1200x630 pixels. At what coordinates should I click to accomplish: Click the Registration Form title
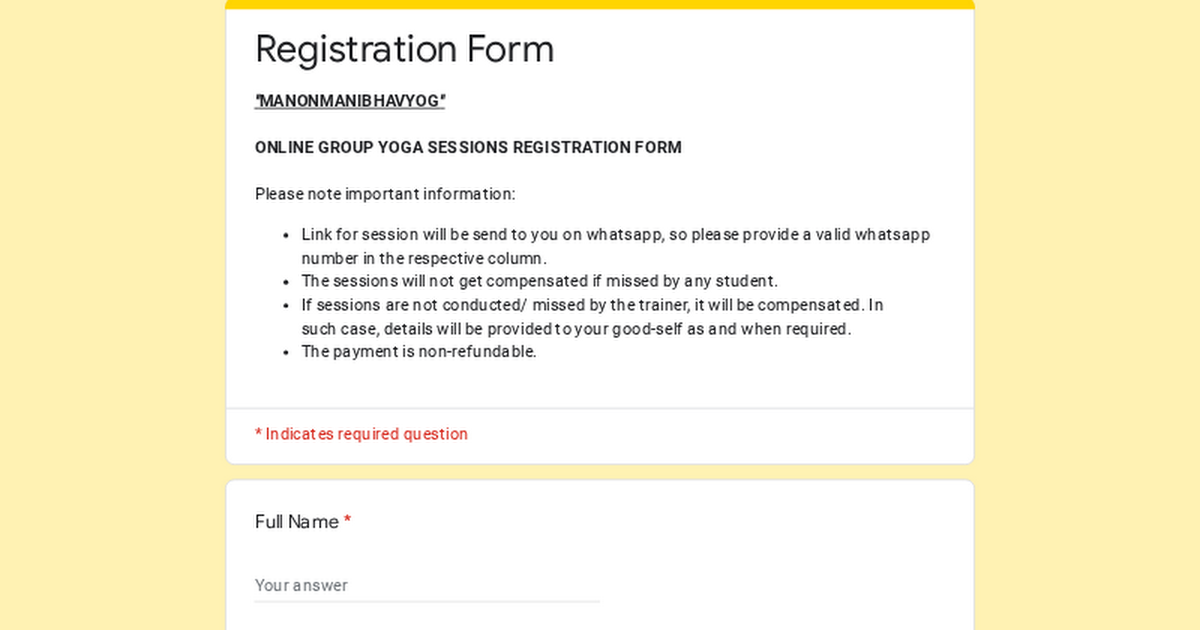pyautogui.click(x=404, y=48)
